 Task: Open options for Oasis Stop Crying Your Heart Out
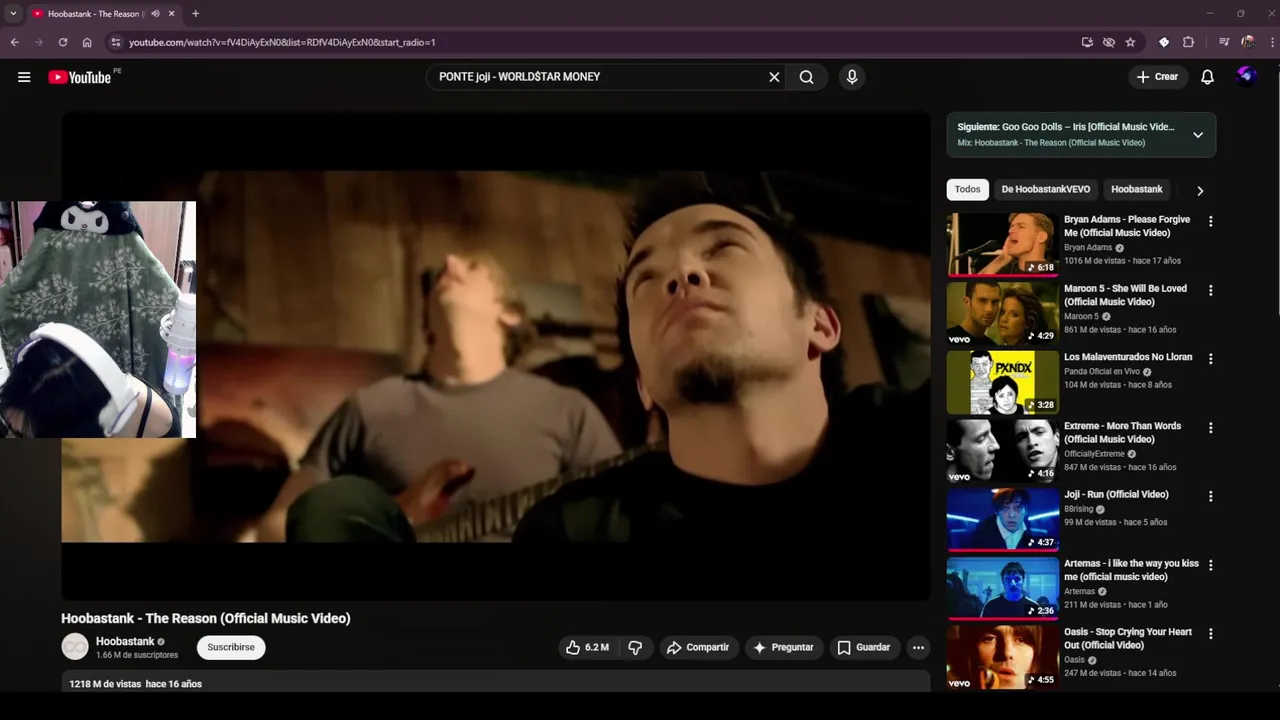click(1210, 634)
